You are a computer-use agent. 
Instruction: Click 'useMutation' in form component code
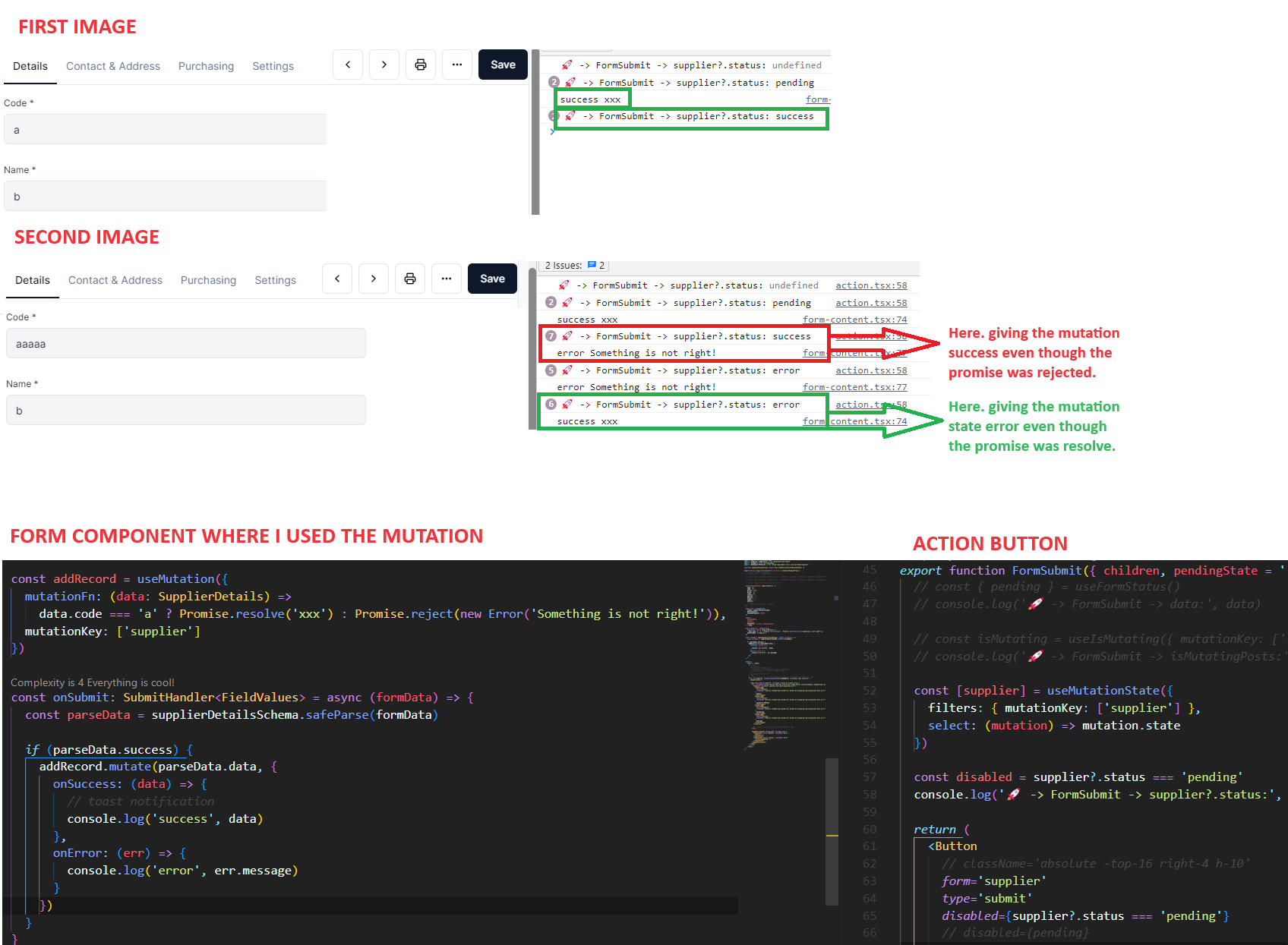click(x=175, y=579)
